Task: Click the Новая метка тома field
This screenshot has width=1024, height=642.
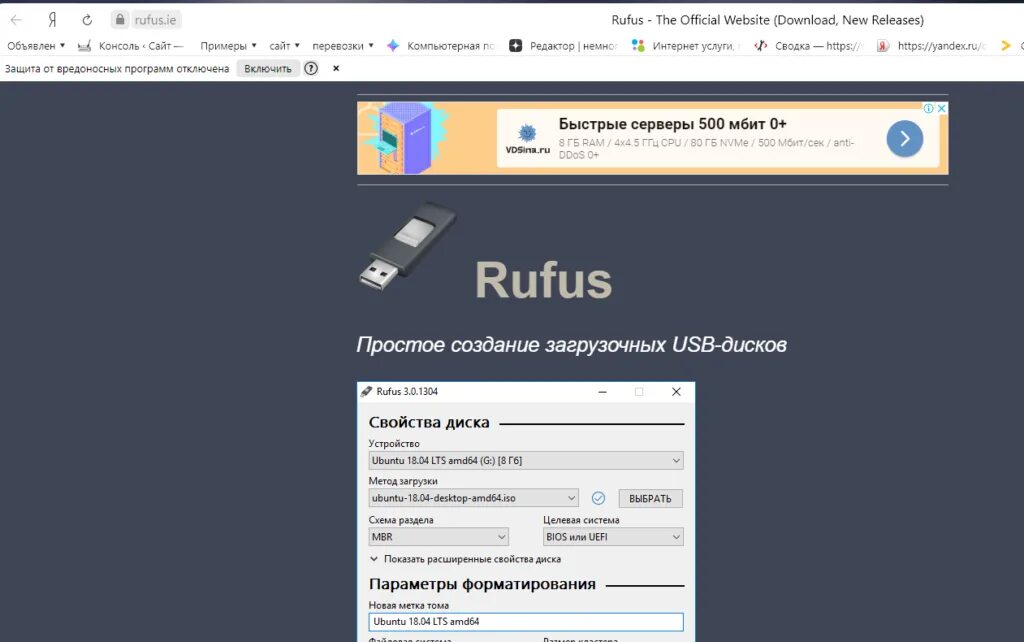Action: (x=526, y=622)
